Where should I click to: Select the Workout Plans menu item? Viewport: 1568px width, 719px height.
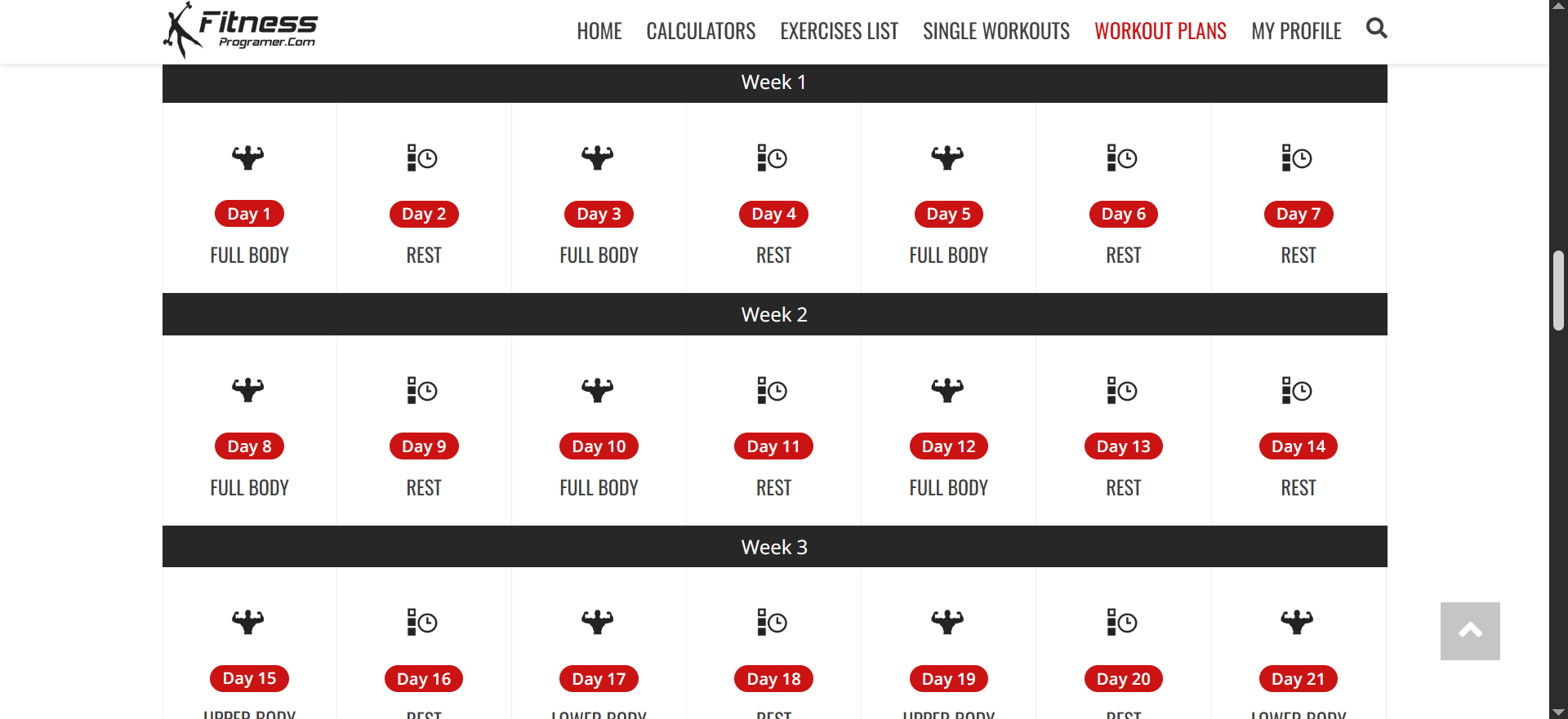pos(1160,32)
